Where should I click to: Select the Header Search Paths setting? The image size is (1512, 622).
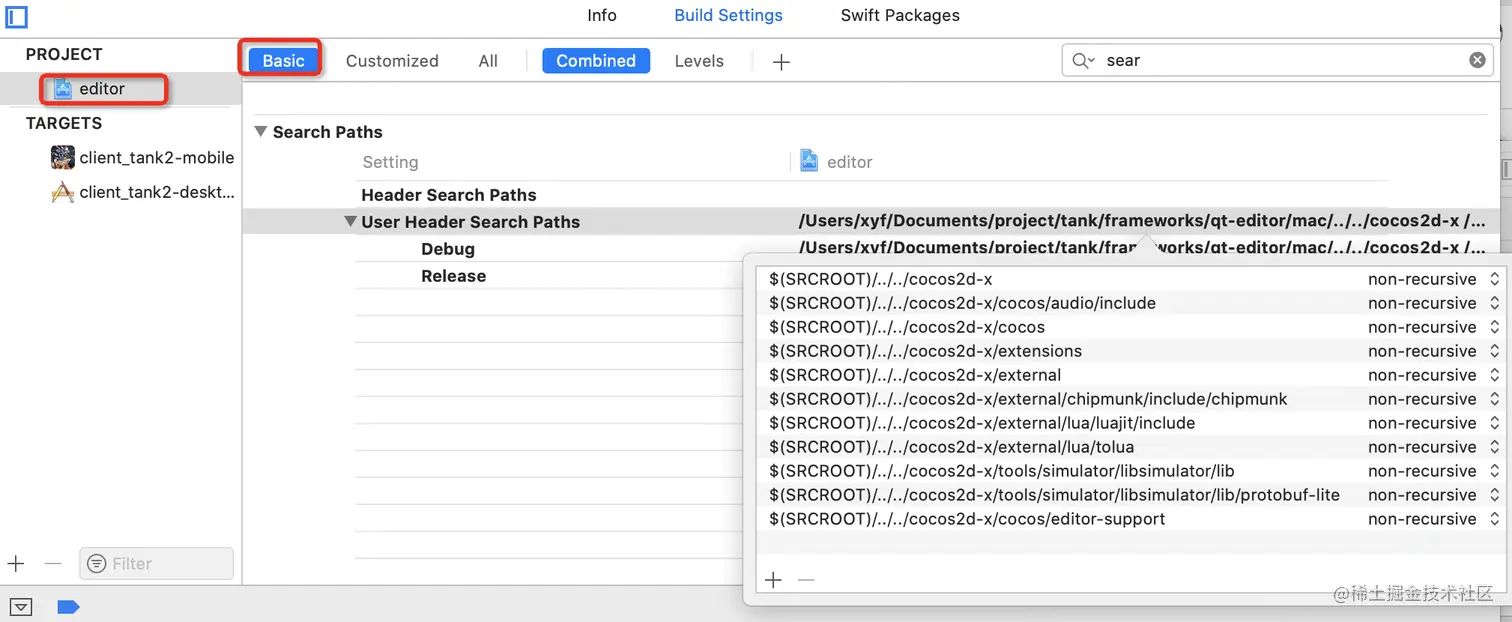click(449, 195)
